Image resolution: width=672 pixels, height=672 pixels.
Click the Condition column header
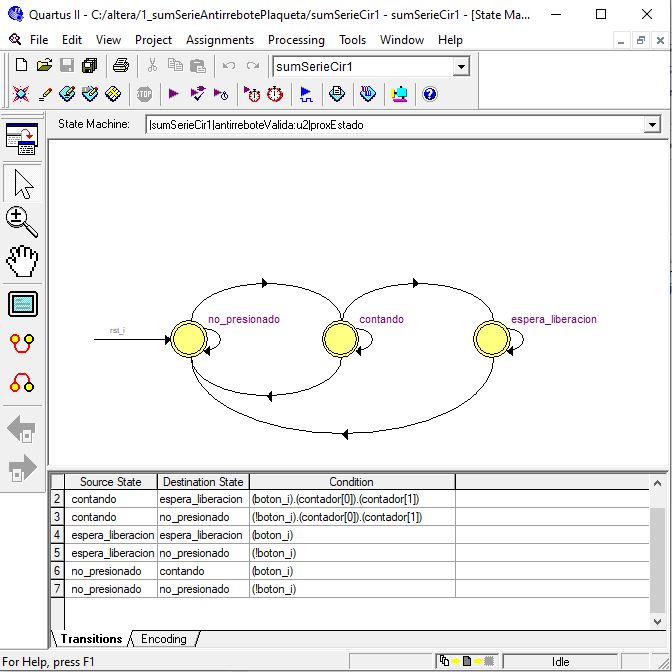click(351, 482)
